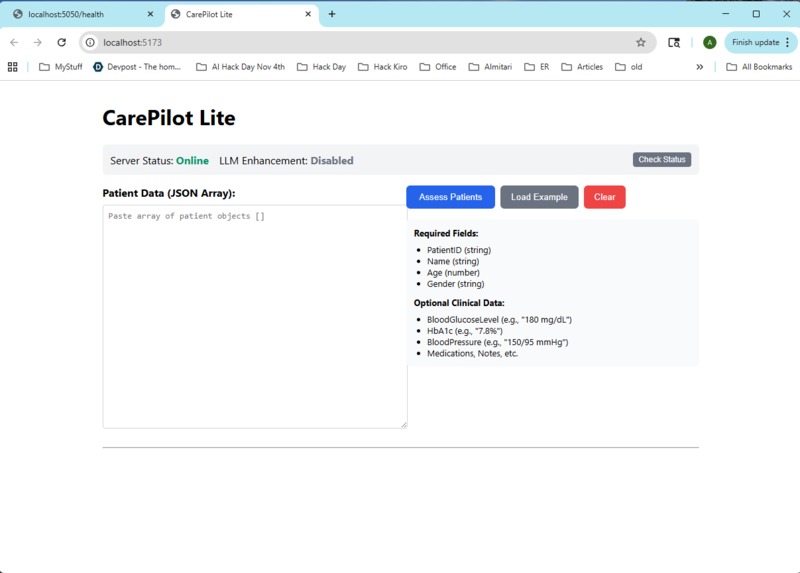Close the CarePilot Lite tab

[308, 14]
